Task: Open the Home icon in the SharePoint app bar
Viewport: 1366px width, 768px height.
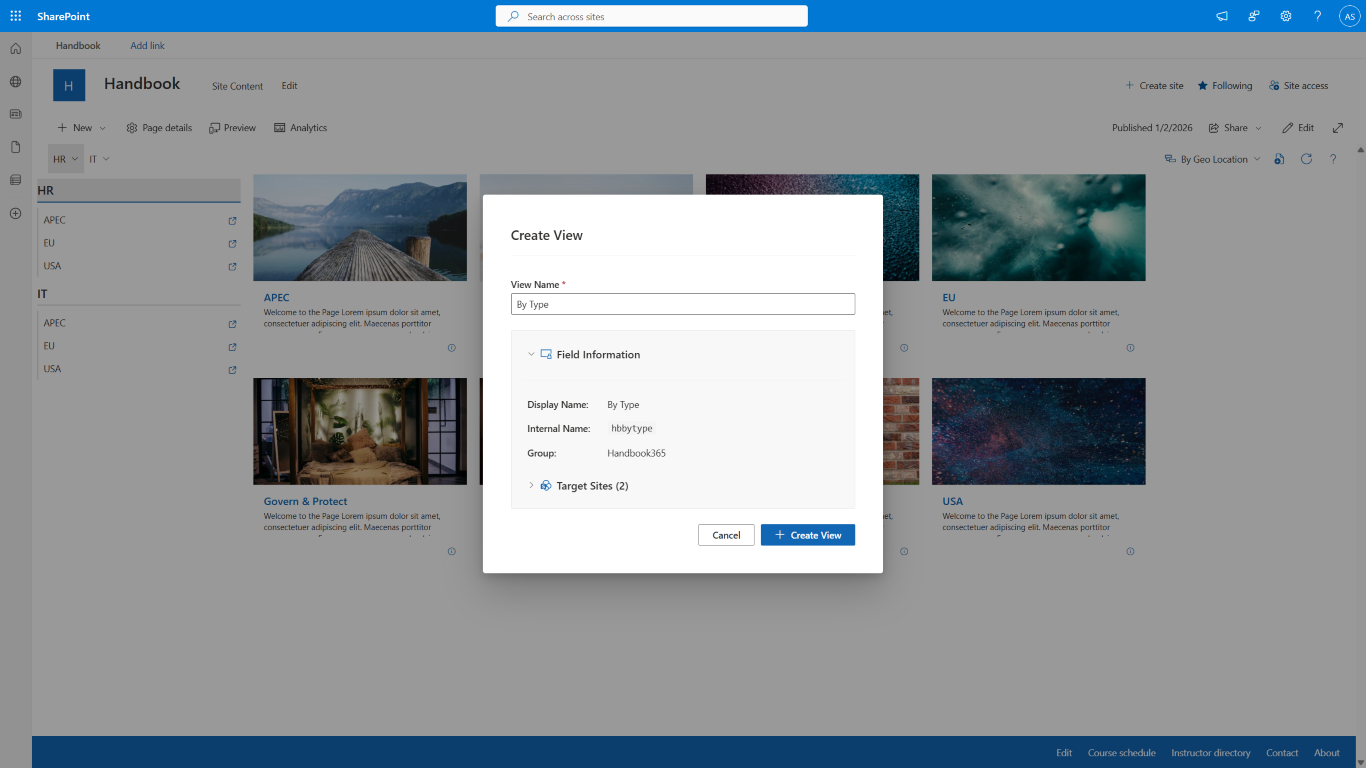Action: [15, 48]
